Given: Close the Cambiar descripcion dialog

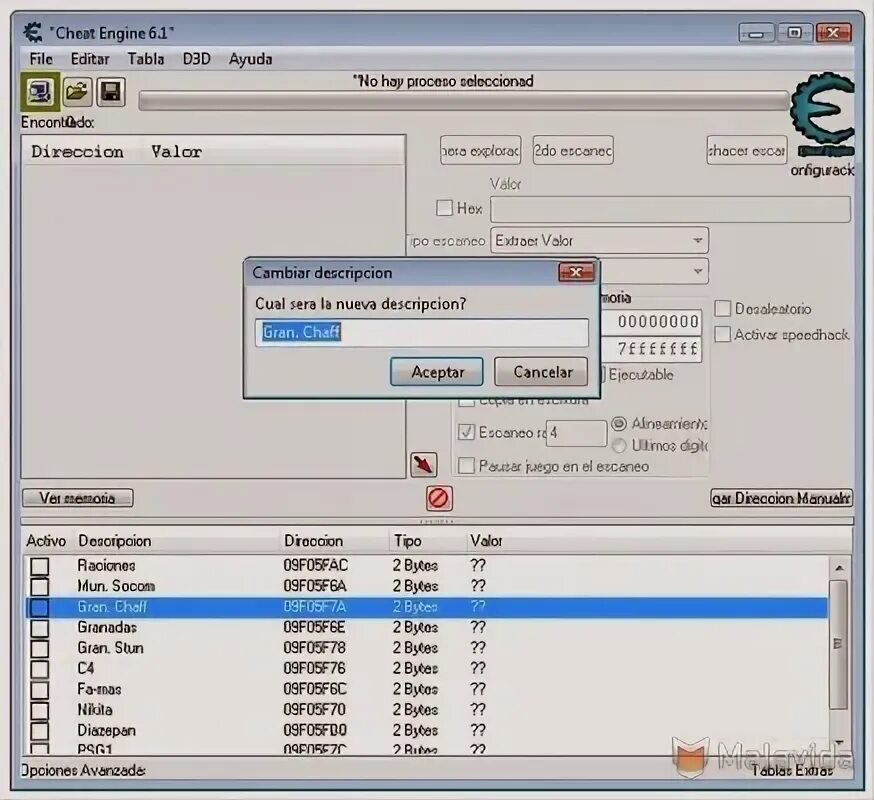Looking at the screenshot, I should [576, 272].
